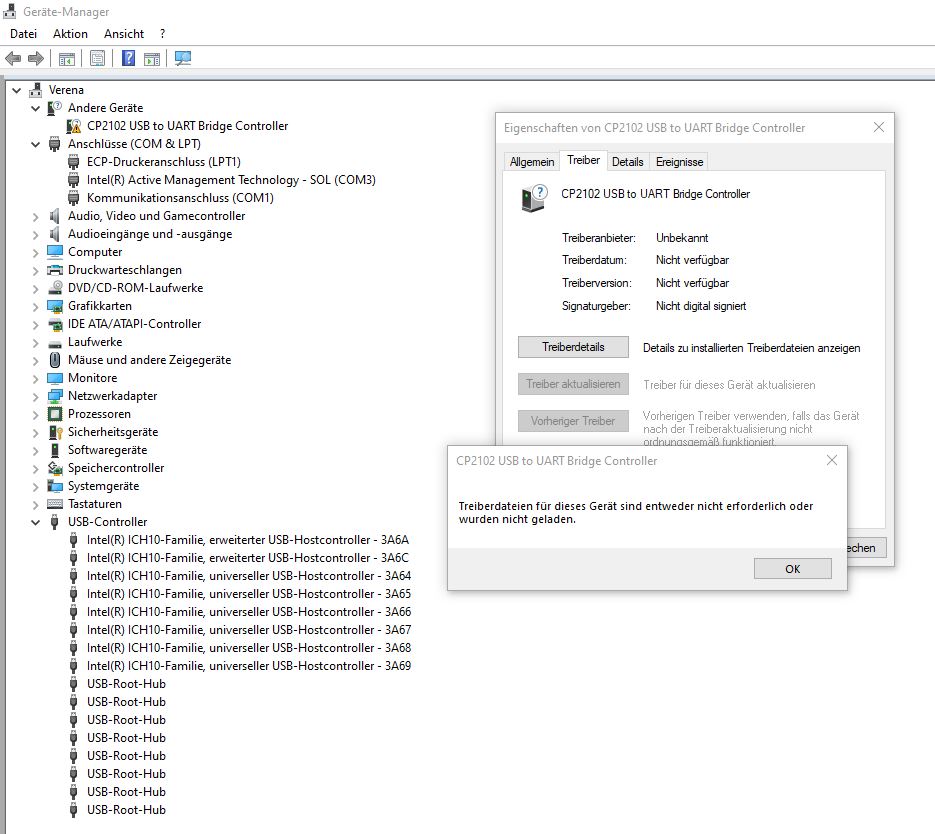This screenshot has height=834, width=935.
Task: Switch to the Ereignisse tab
Action: pyautogui.click(x=679, y=161)
